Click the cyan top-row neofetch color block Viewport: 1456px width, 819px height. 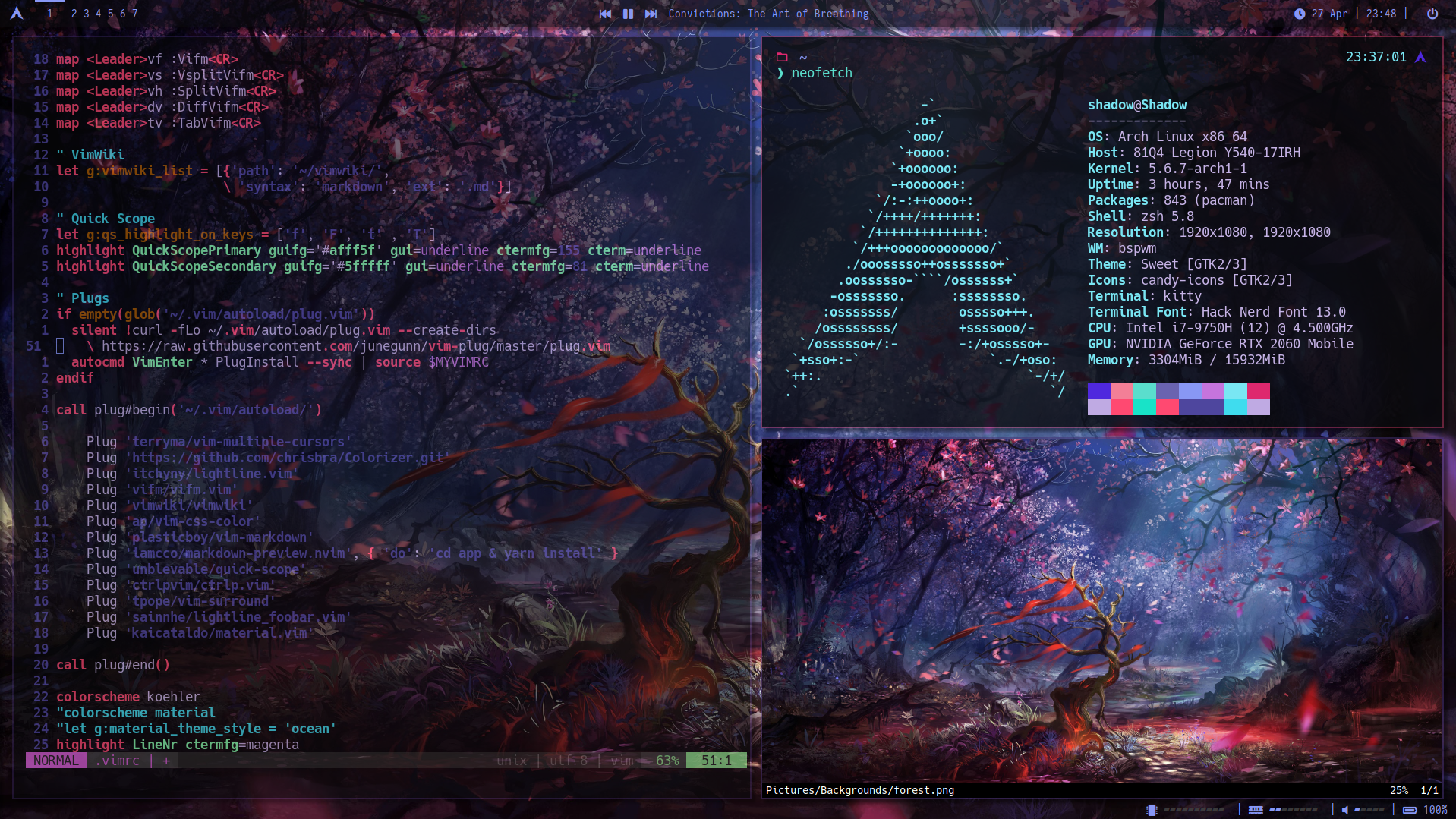tap(1236, 392)
